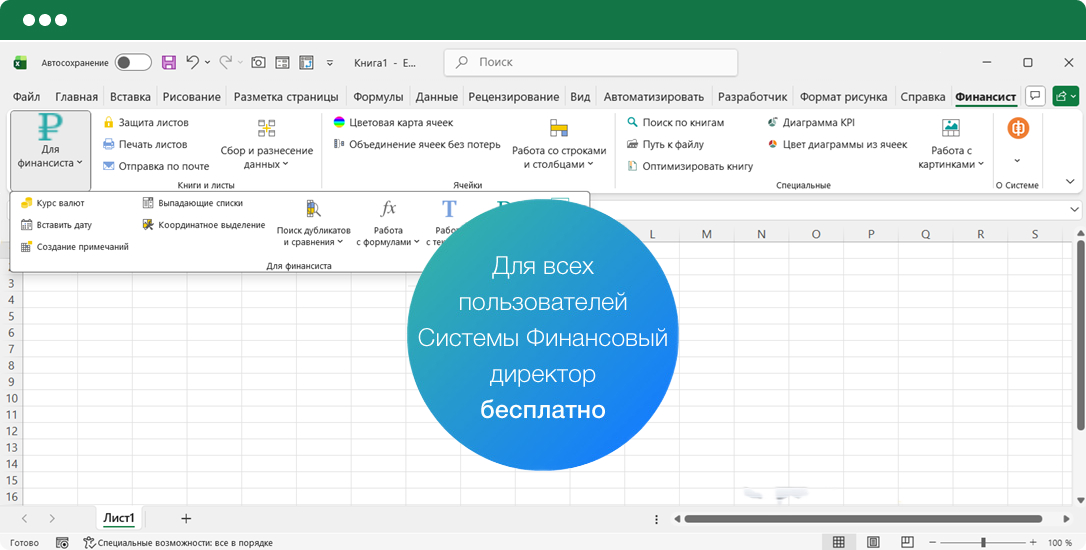Screen dimensions: 1086x550
Task: Click the orange О Системе icon
Action: (x=1017, y=127)
